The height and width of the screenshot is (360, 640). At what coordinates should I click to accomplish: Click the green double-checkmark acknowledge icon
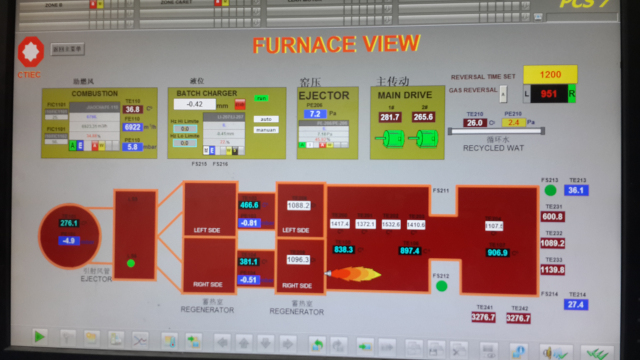point(597,353)
